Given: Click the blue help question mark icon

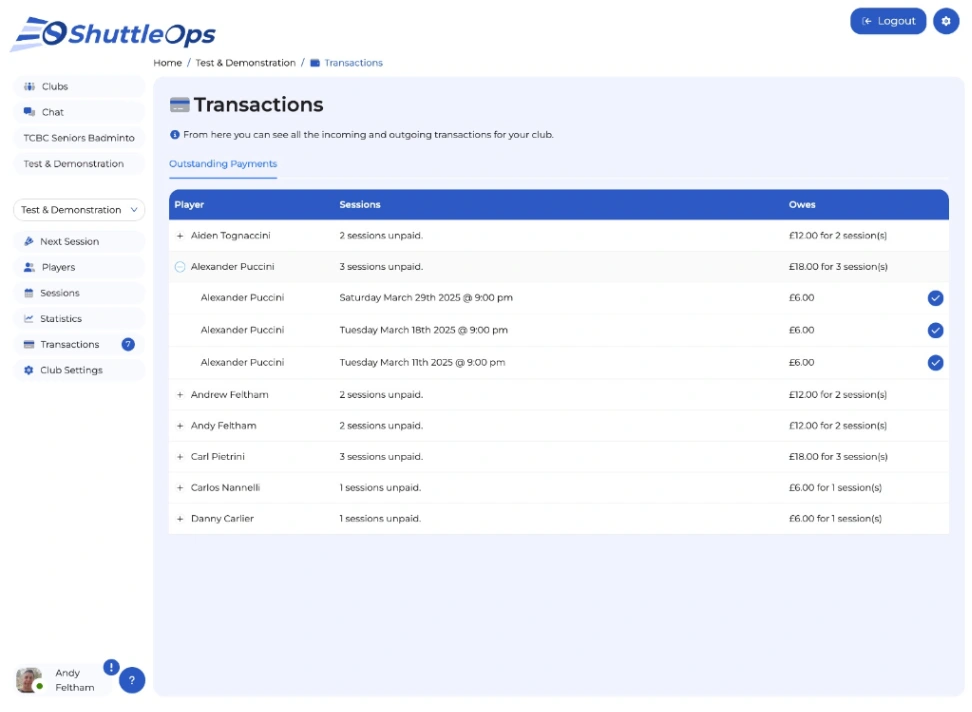Looking at the screenshot, I should tap(131, 680).
